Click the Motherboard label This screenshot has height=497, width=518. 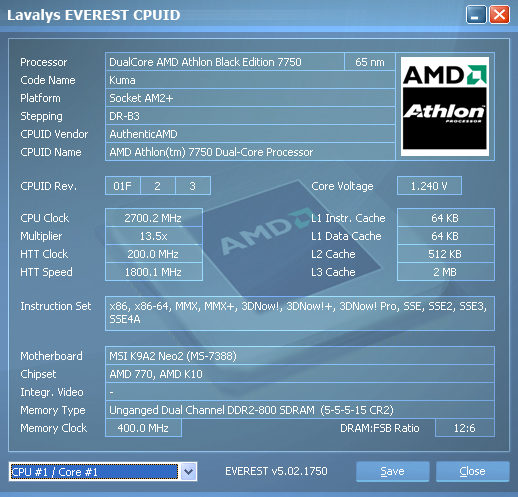[x=51, y=356]
